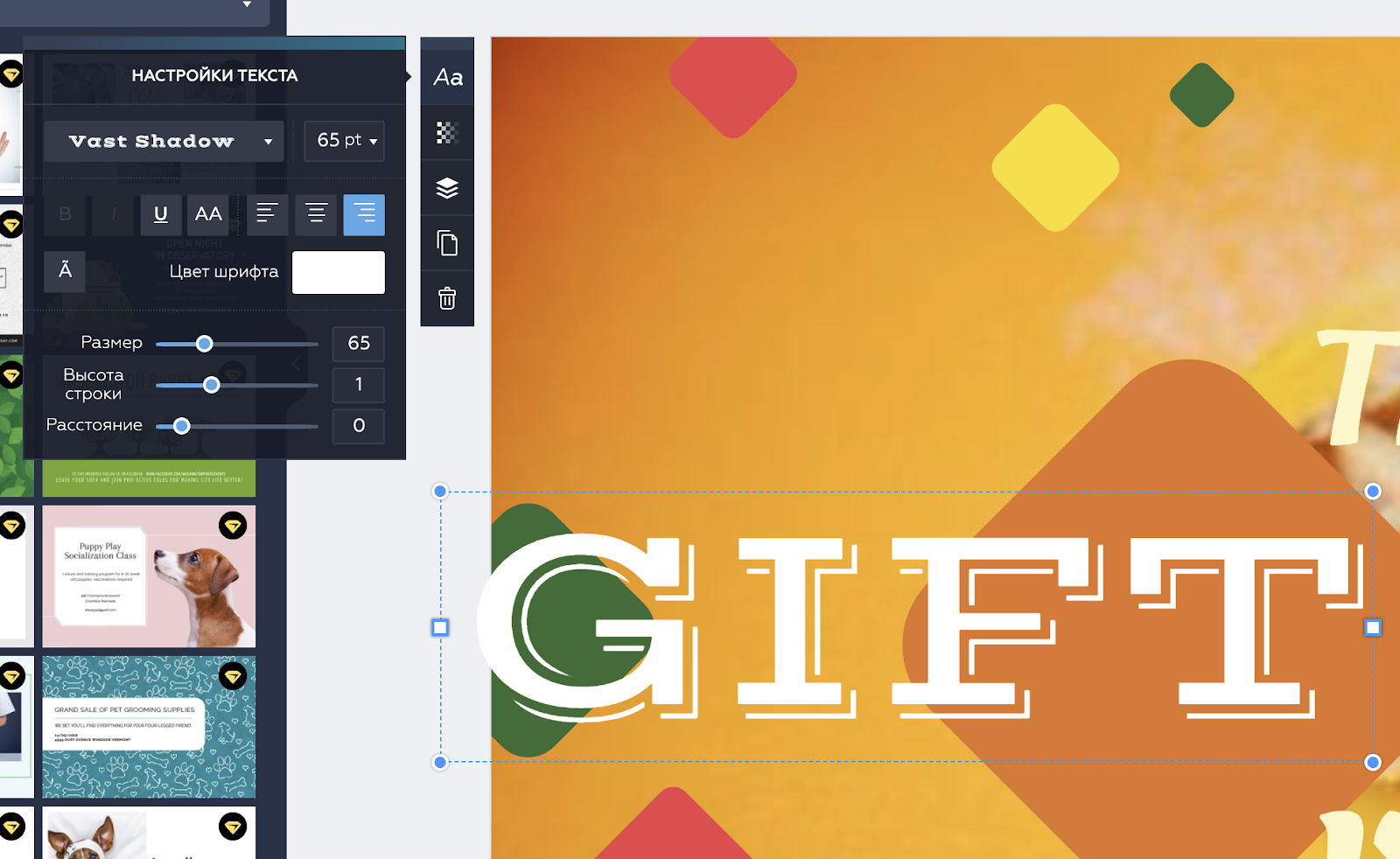The height and width of the screenshot is (859, 1400).
Task: Open the text settings Aa tool
Action: coord(447,77)
